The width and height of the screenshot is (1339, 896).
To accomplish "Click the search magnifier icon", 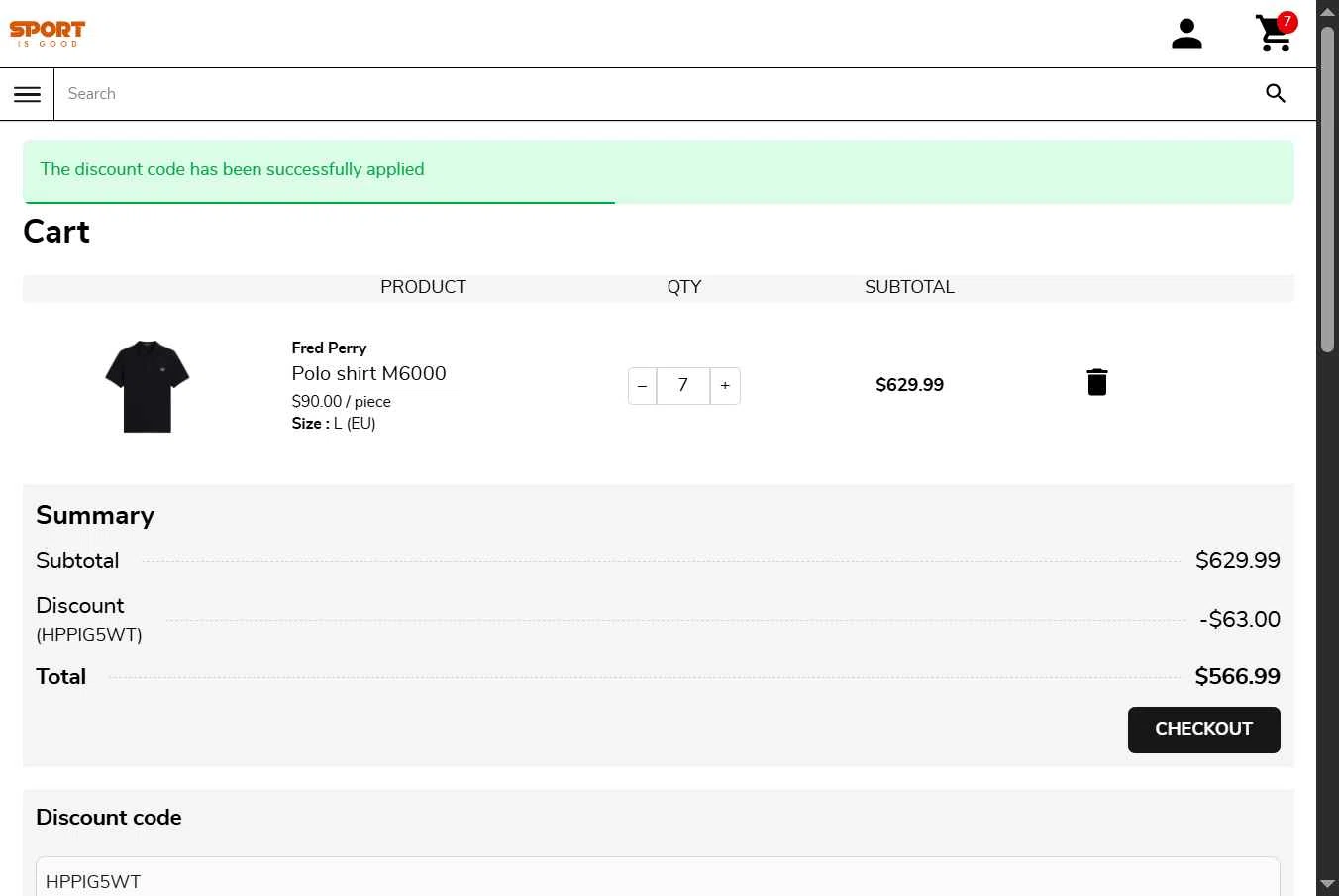I will pos(1276,93).
